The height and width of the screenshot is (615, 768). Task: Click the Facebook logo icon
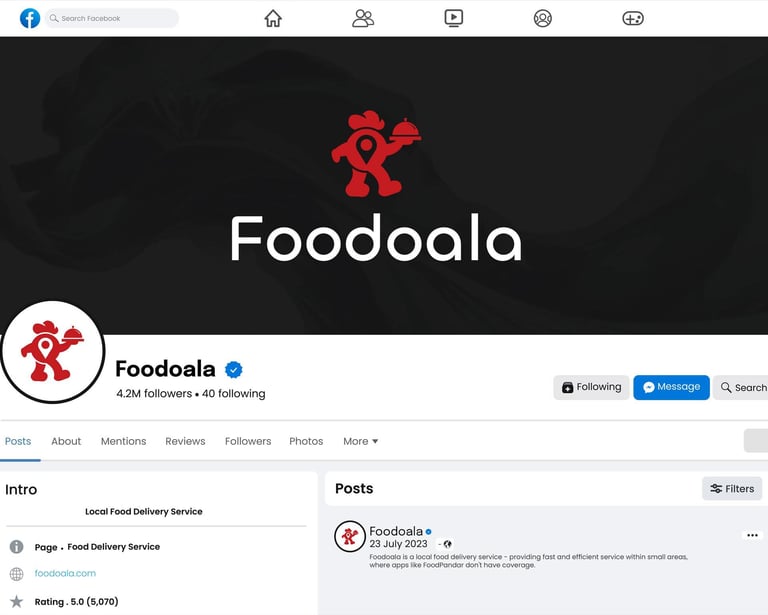click(x=30, y=19)
